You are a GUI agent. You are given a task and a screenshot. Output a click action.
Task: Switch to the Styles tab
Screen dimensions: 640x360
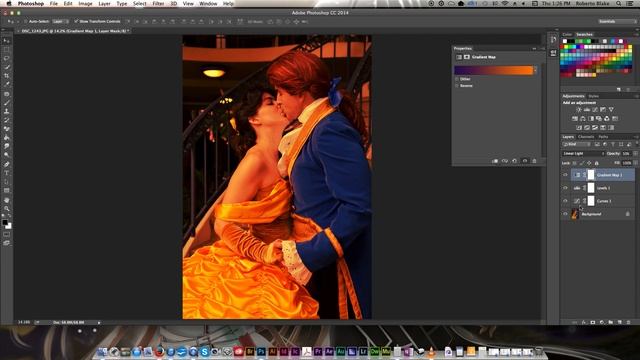(x=593, y=96)
